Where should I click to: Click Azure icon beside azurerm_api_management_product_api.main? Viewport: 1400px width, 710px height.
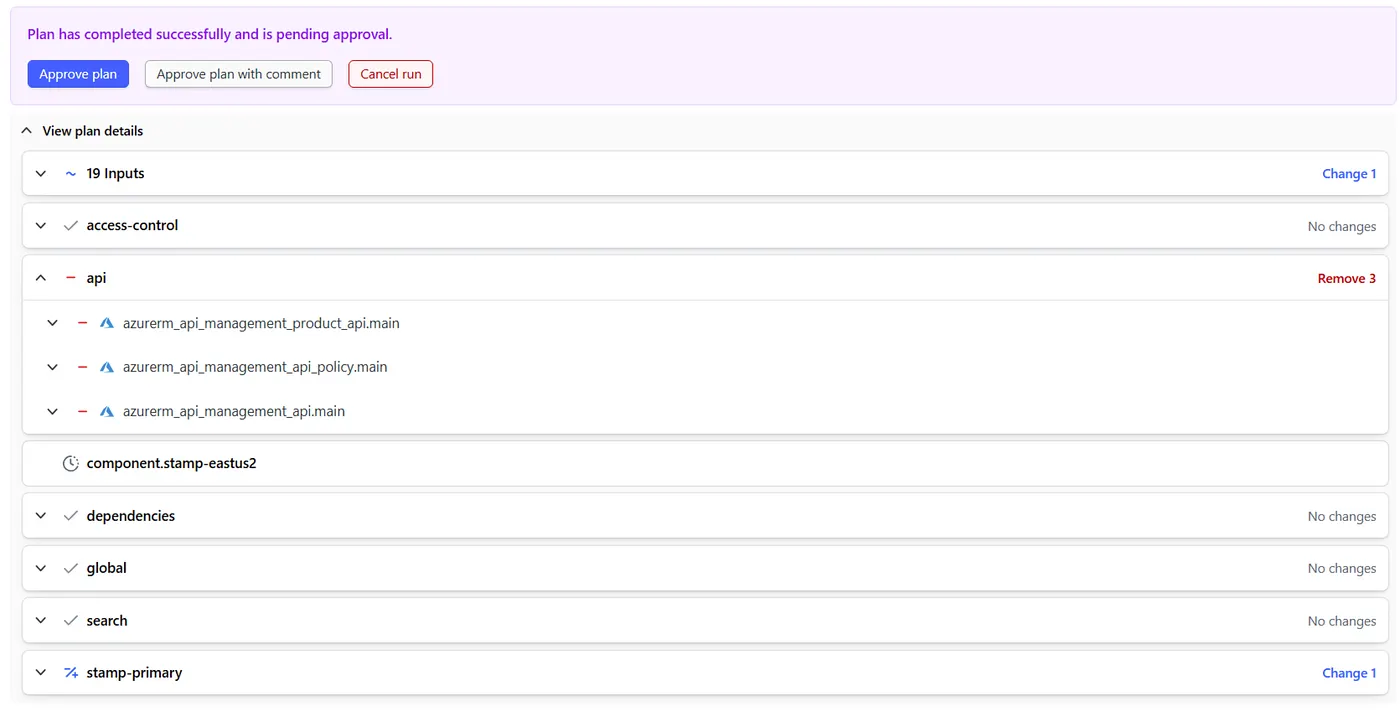[x=107, y=323]
